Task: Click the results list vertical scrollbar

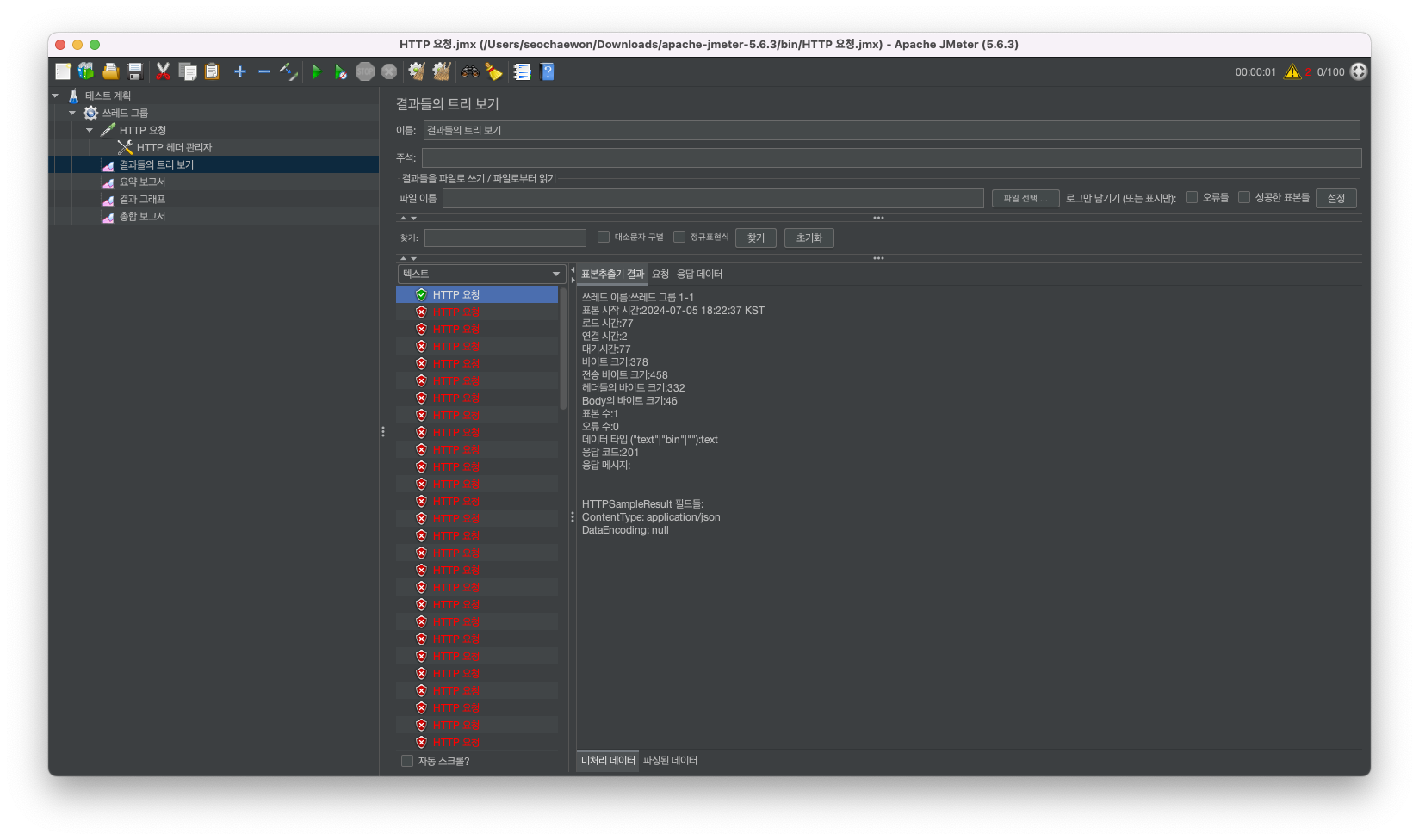Action: [563, 349]
